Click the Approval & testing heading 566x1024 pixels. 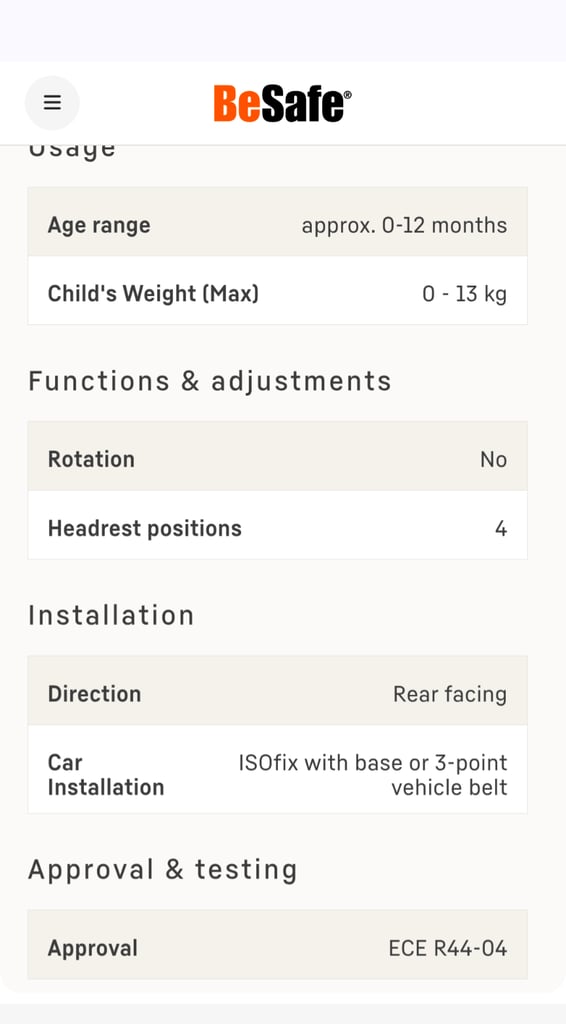(x=163, y=869)
